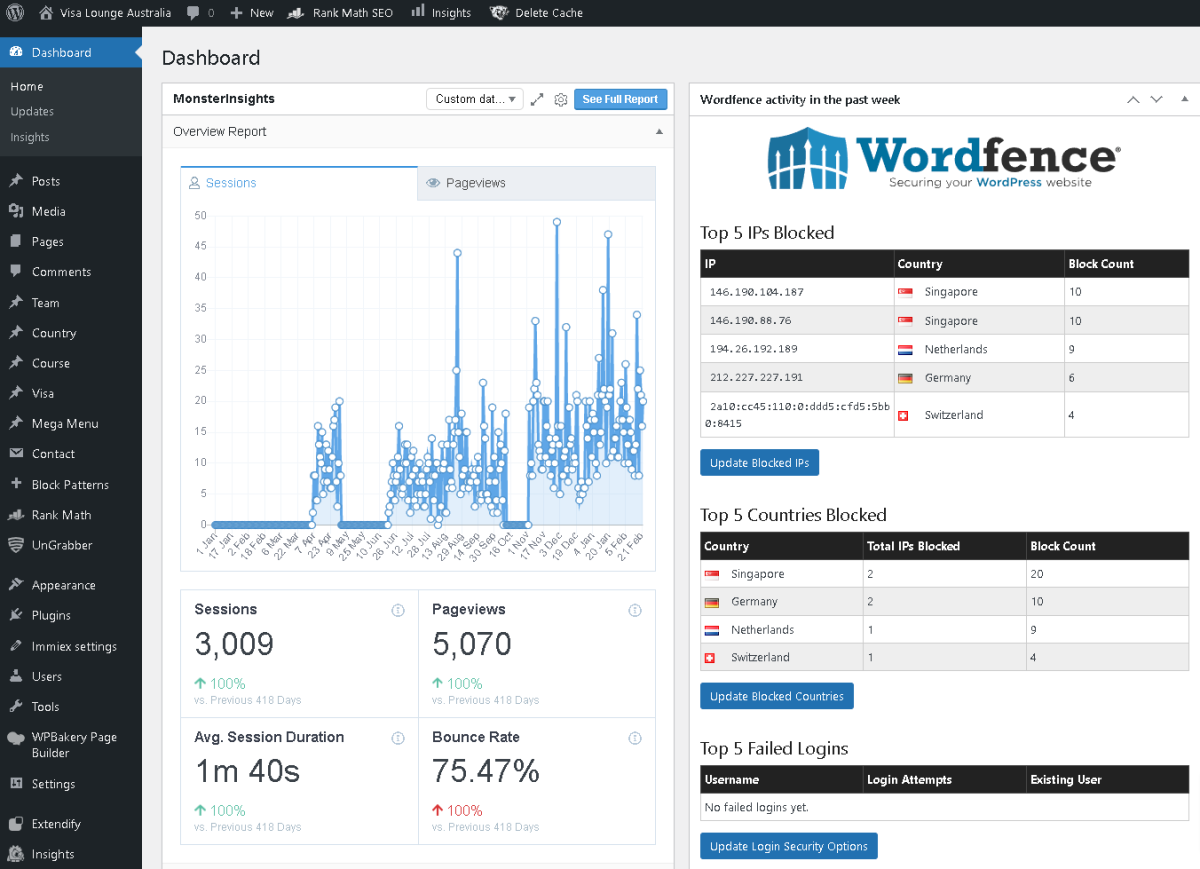Open Rank Math SEO toolbar menu
The image size is (1200, 869).
coord(340,13)
